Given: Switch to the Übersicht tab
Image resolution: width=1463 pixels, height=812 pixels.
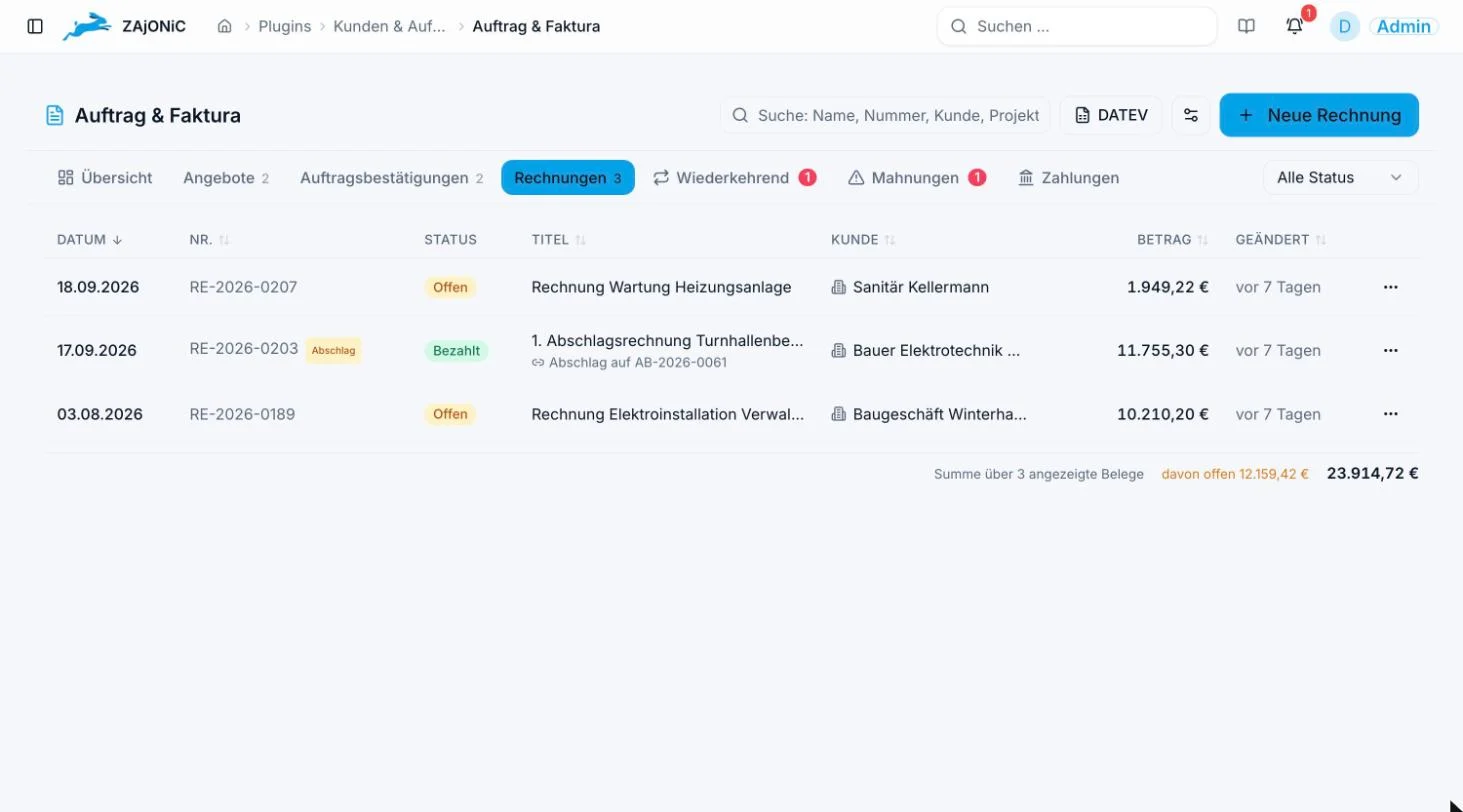Looking at the screenshot, I should 105,178.
